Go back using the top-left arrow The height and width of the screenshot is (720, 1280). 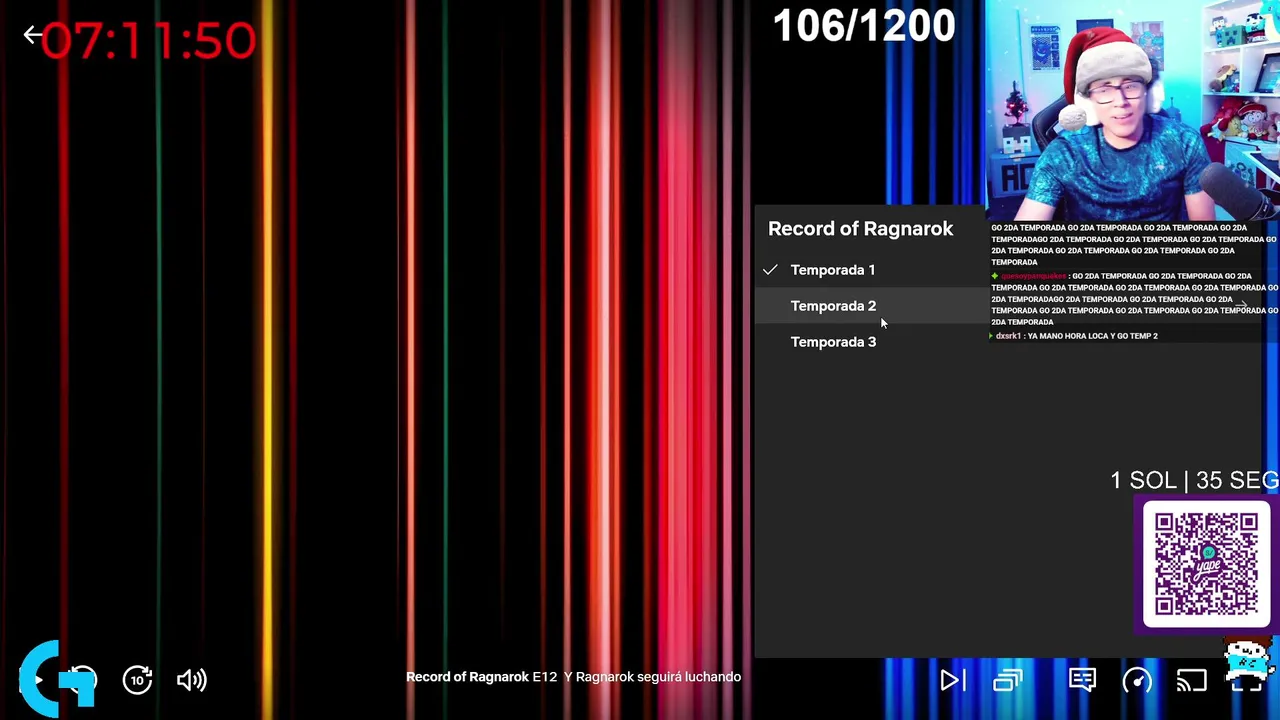pos(32,36)
